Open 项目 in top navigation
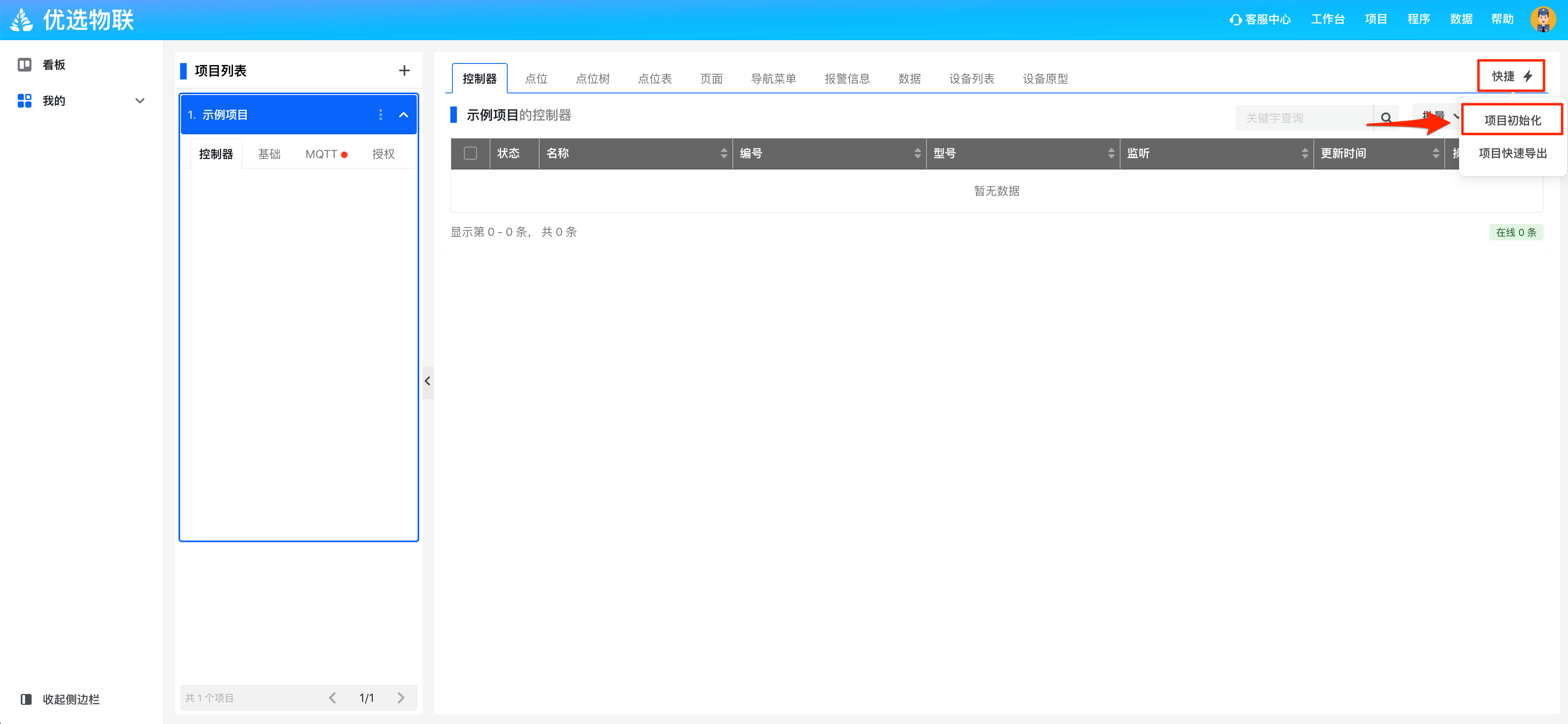 [x=1376, y=20]
